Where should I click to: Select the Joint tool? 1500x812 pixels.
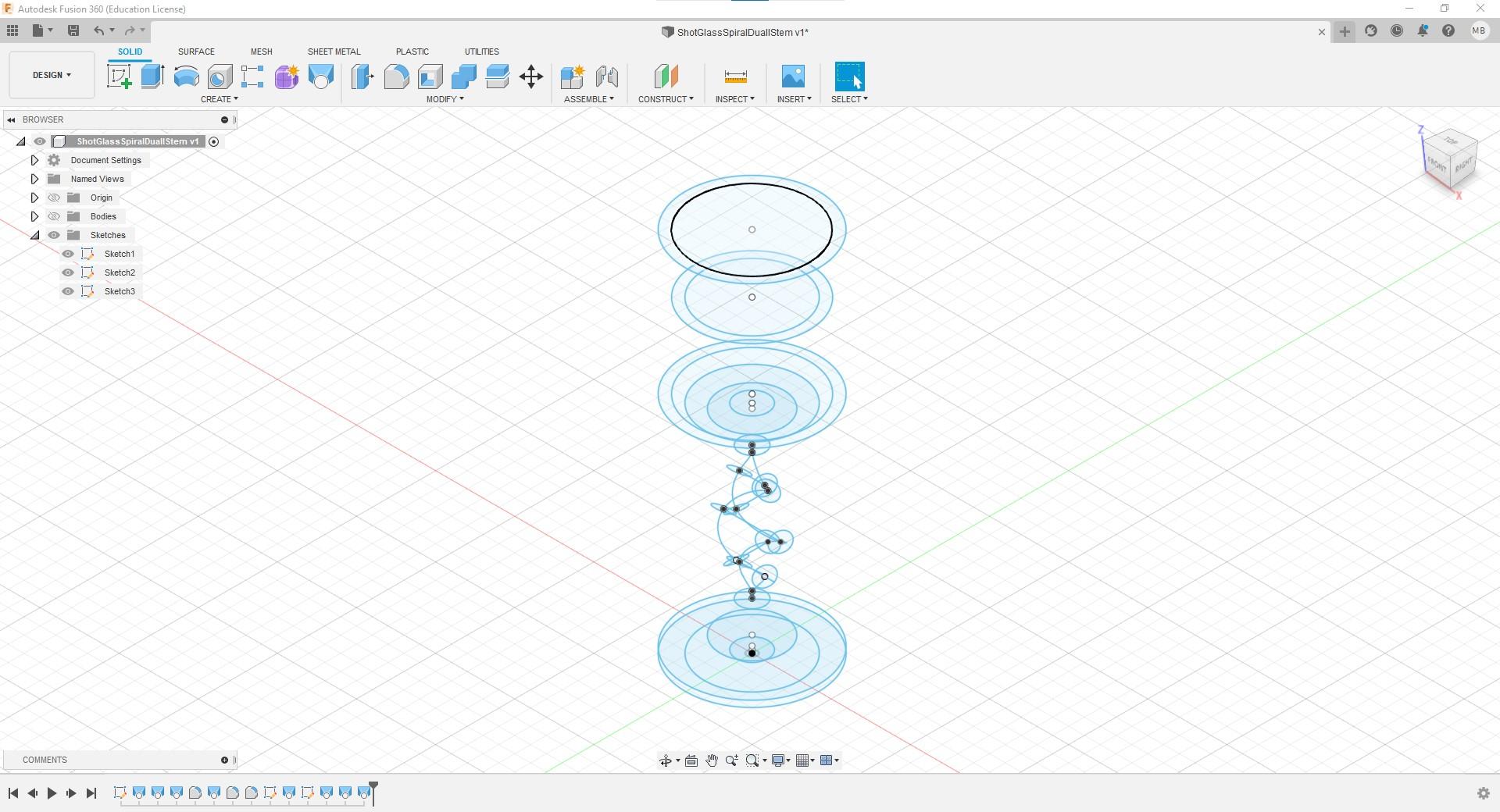(606, 77)
